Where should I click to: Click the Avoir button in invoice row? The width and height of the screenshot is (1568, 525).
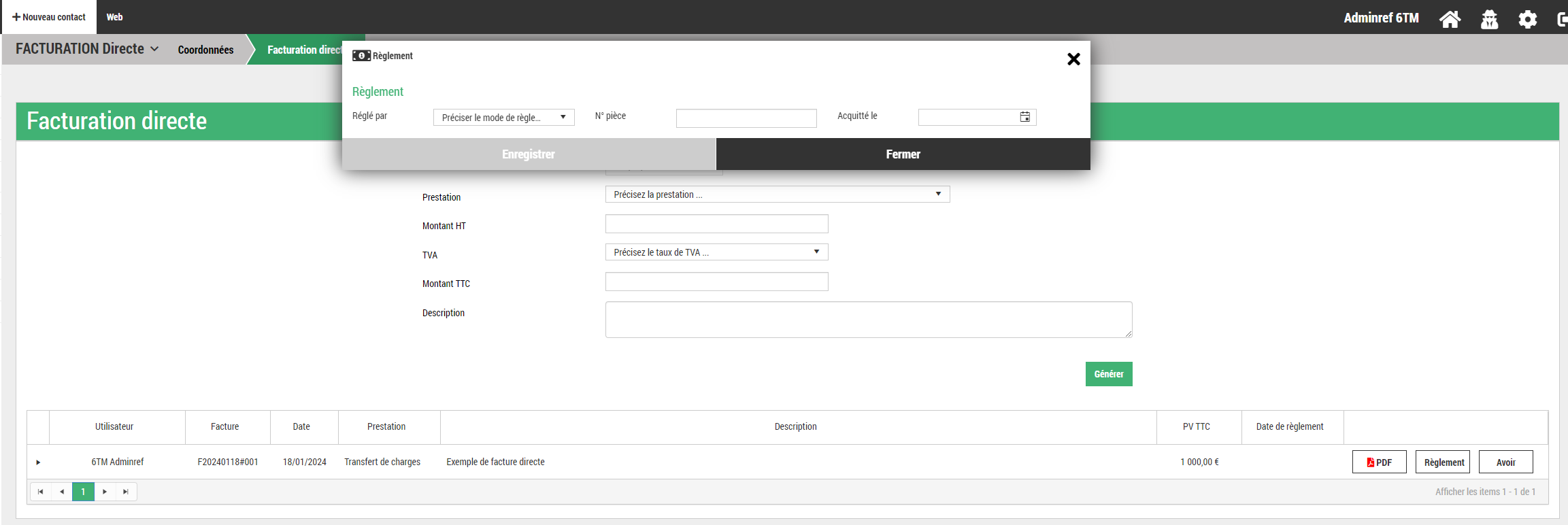1505,462
